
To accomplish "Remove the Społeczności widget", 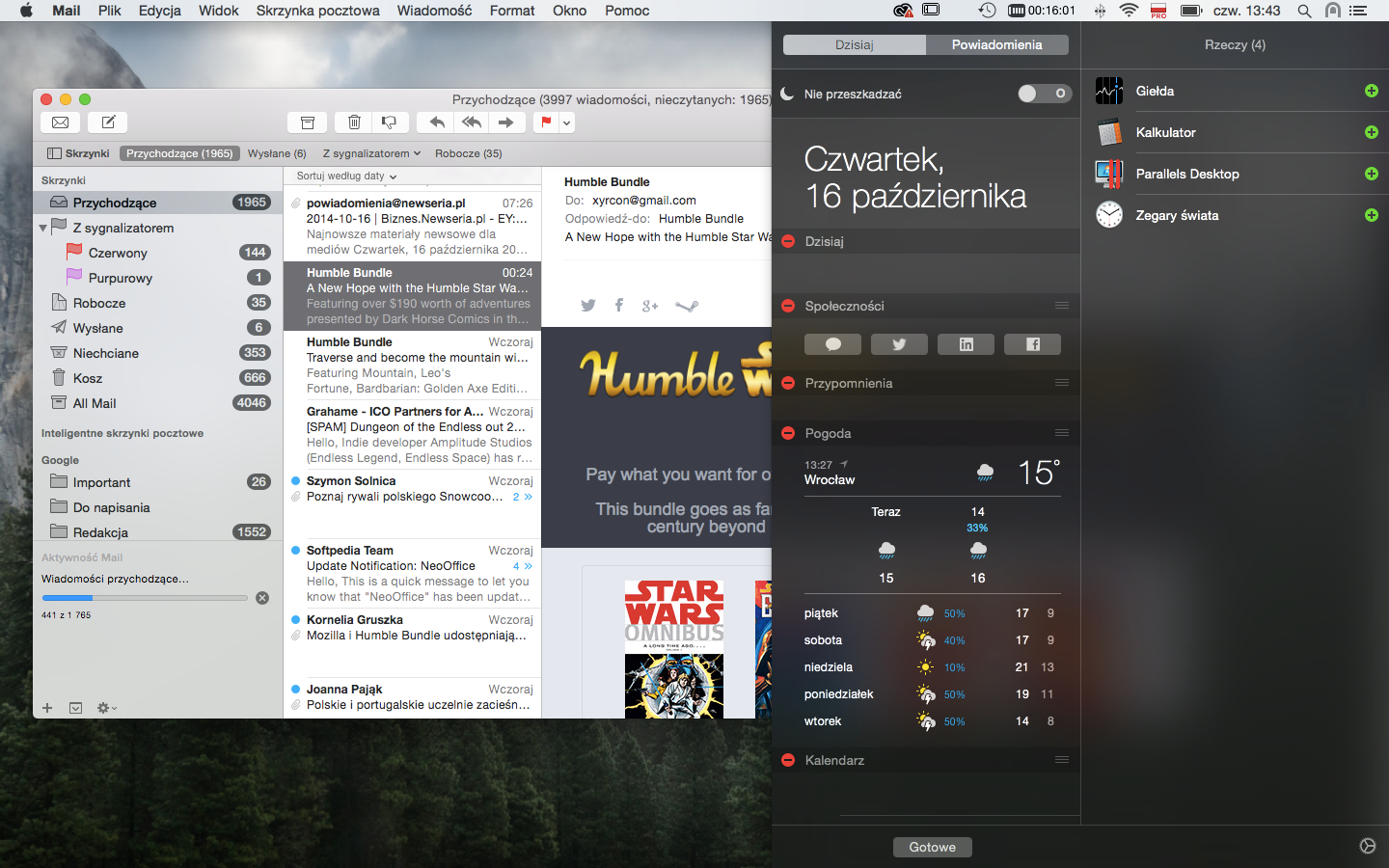I will pyautogui.click(x=788, y=306).
